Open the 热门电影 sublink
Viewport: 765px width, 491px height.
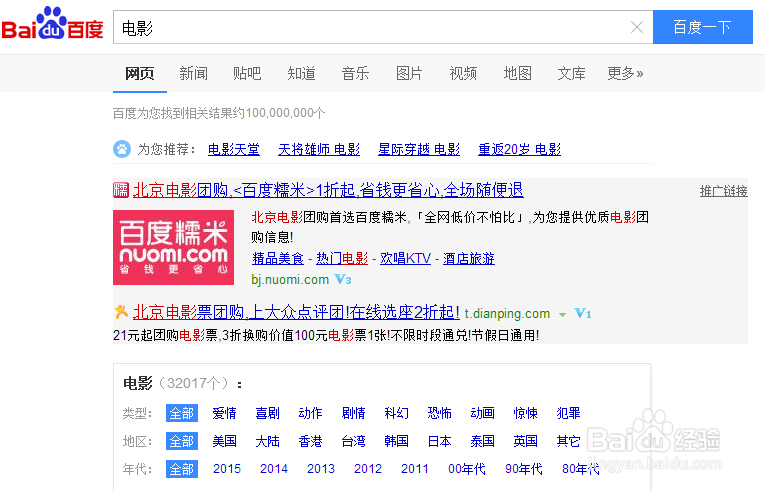(342, 258)
